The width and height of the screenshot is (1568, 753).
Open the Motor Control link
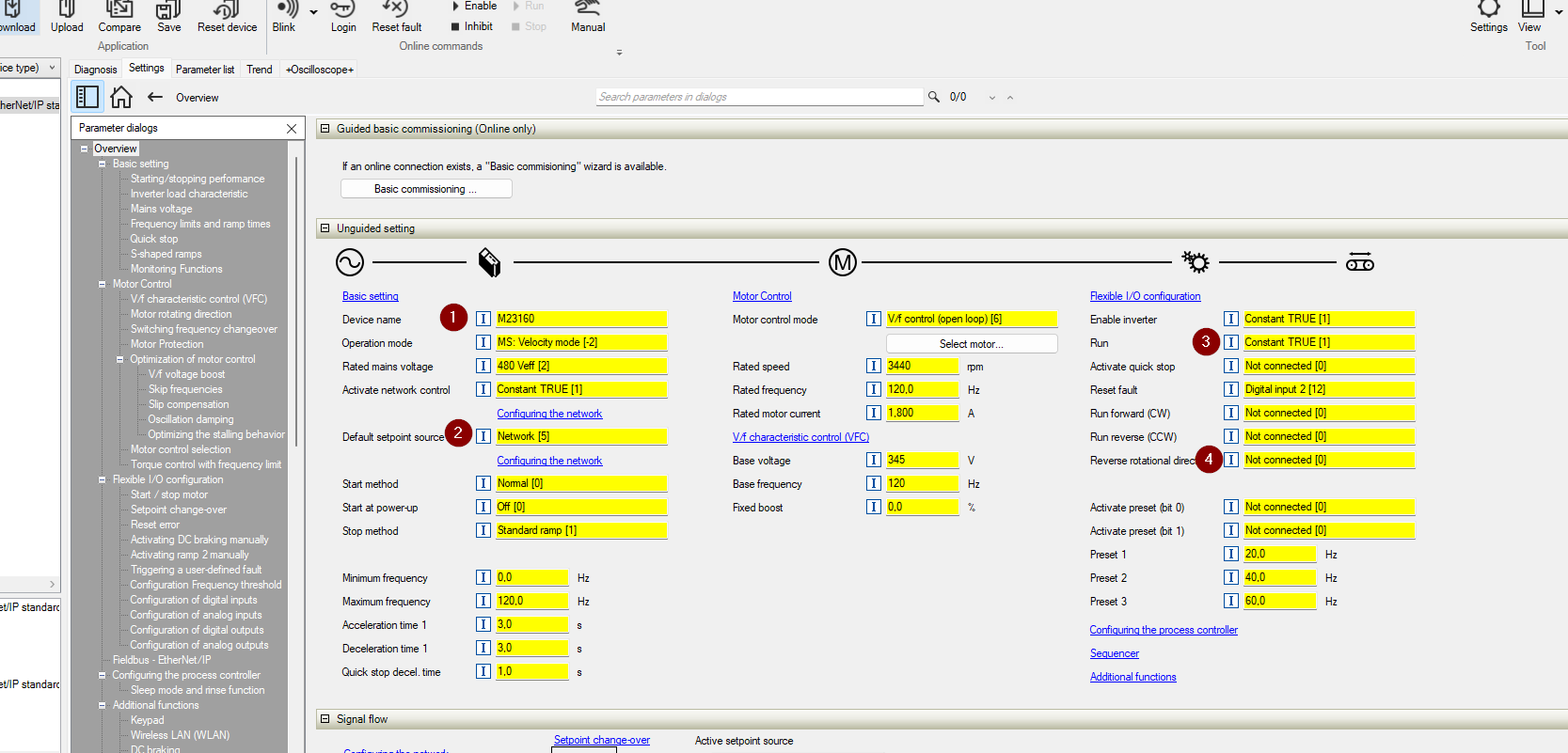[762, 296]
